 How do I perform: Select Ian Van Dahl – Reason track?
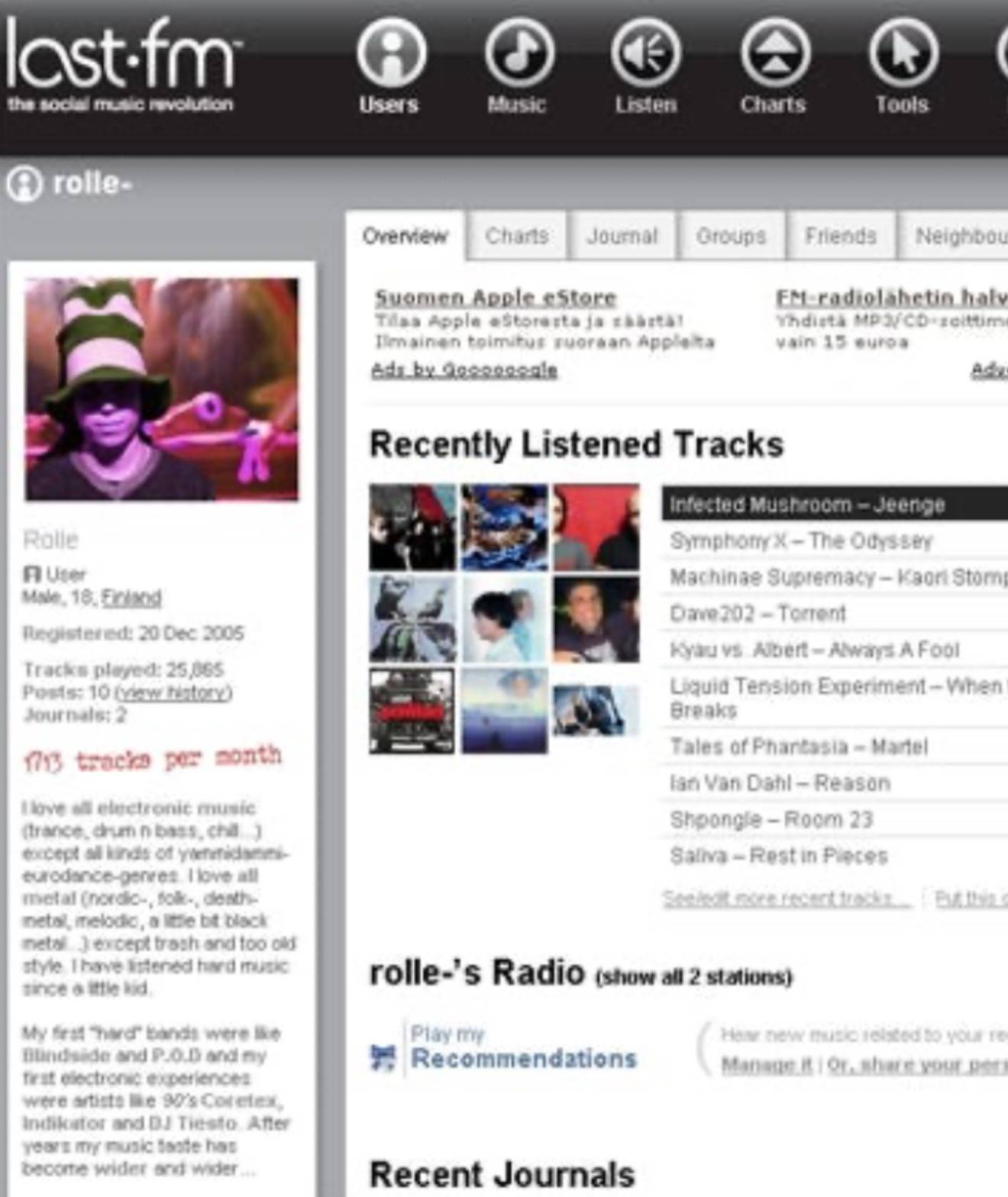(835, 783)
